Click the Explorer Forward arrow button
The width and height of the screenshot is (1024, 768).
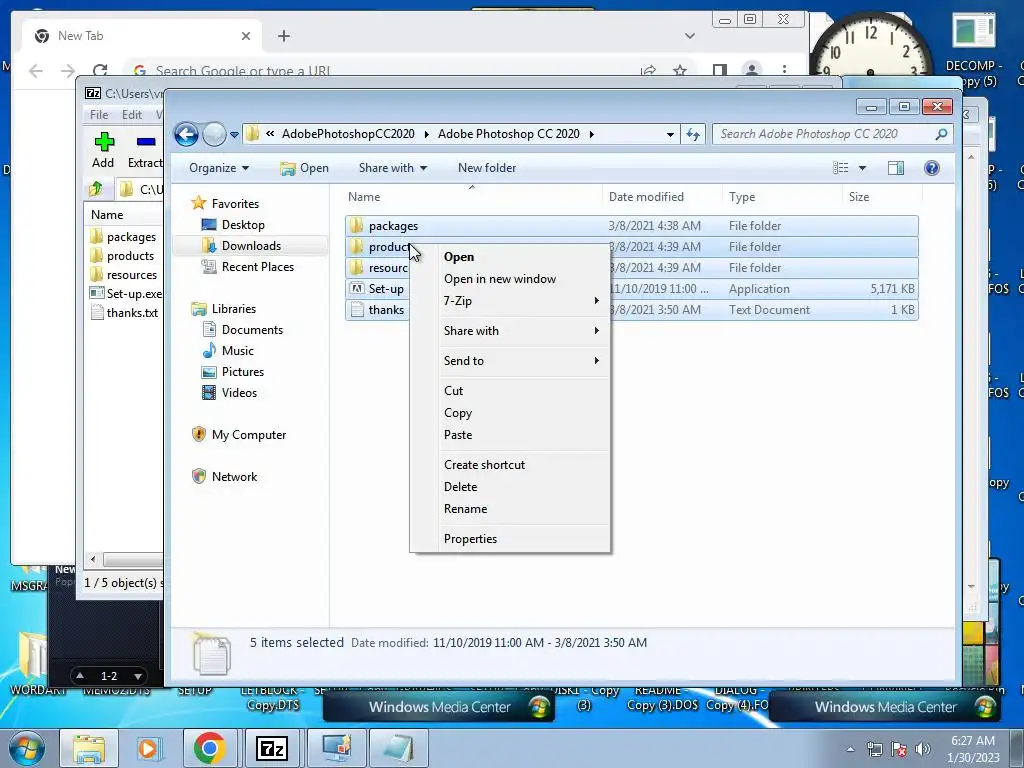[x=214, y=135]
